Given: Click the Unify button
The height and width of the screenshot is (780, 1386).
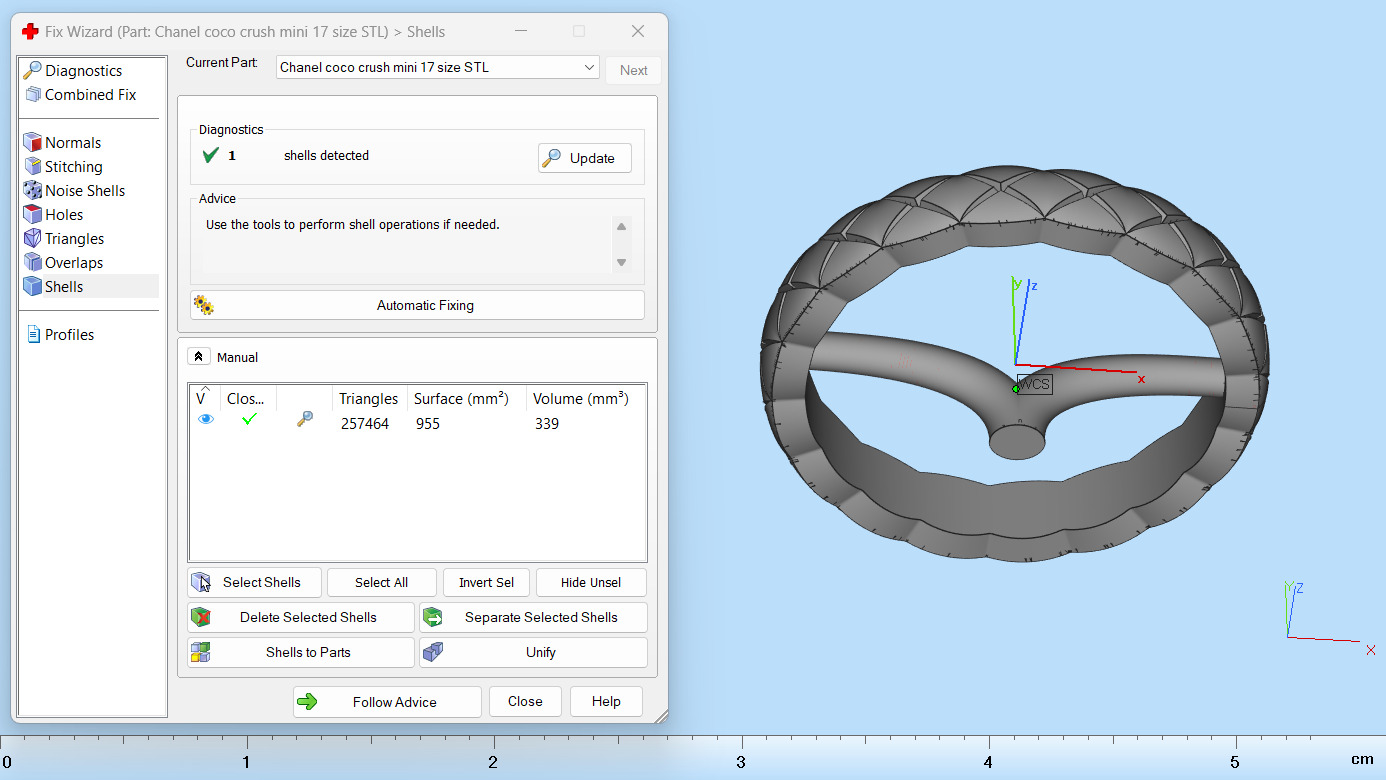Looking at the screenshot, I should coord(533,652).
